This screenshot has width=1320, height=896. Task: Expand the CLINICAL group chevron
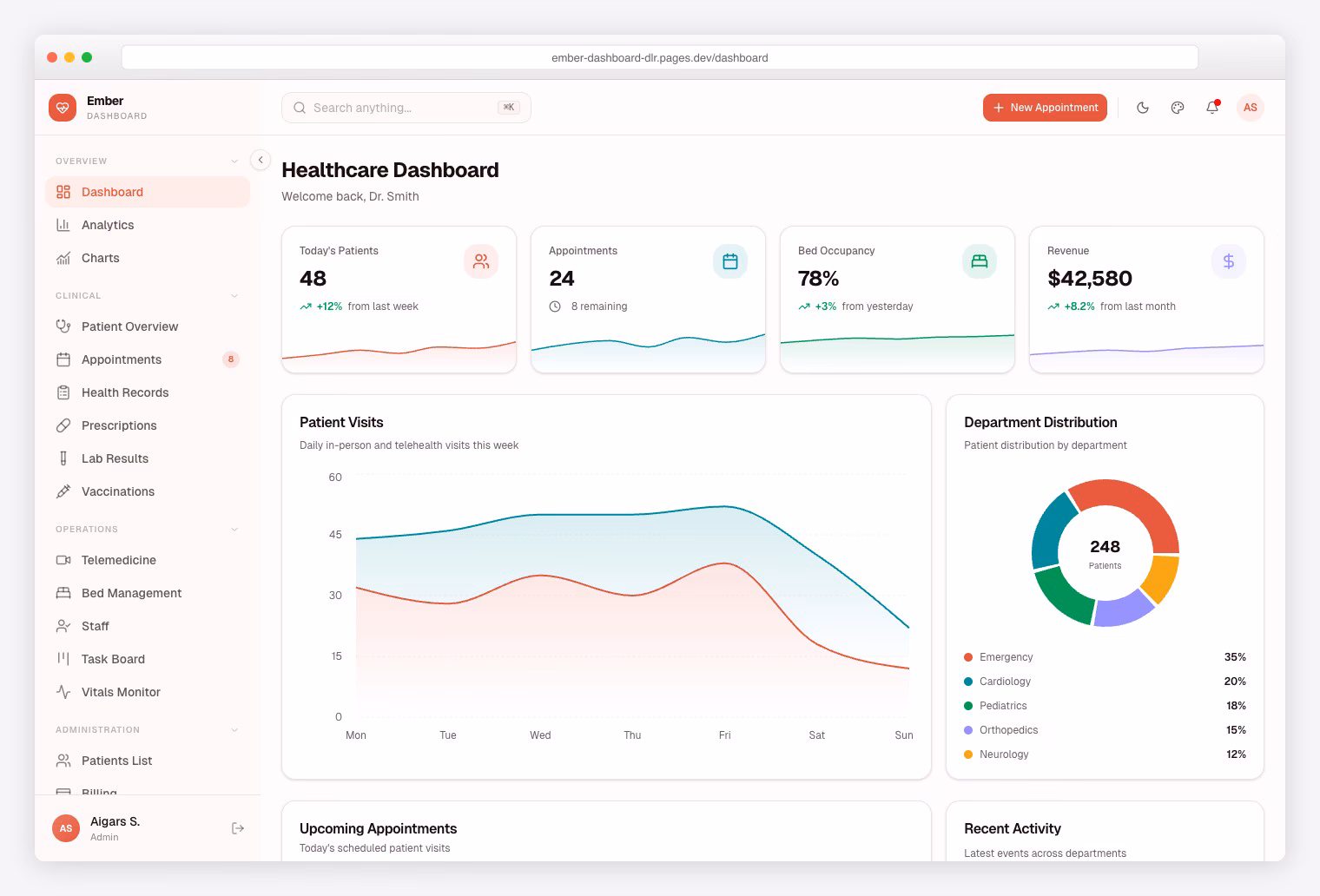[234, 295]
